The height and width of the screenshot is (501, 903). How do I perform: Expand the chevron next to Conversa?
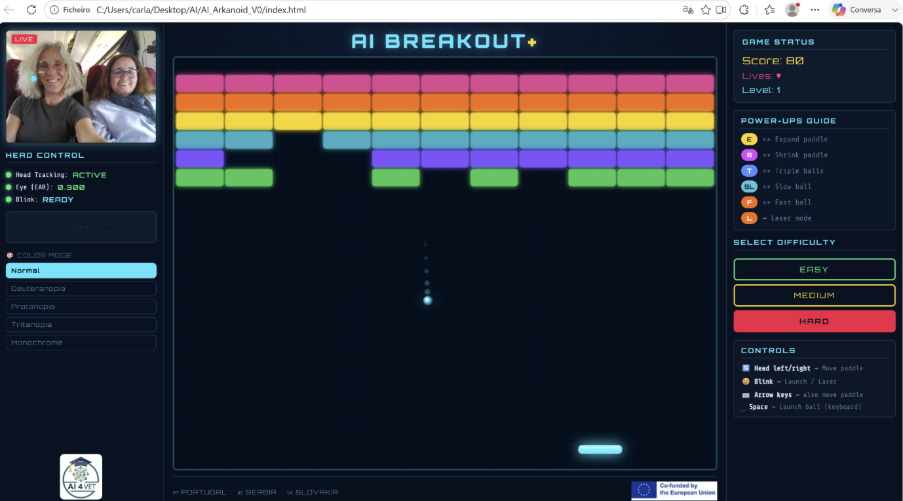tap(894, 10)
